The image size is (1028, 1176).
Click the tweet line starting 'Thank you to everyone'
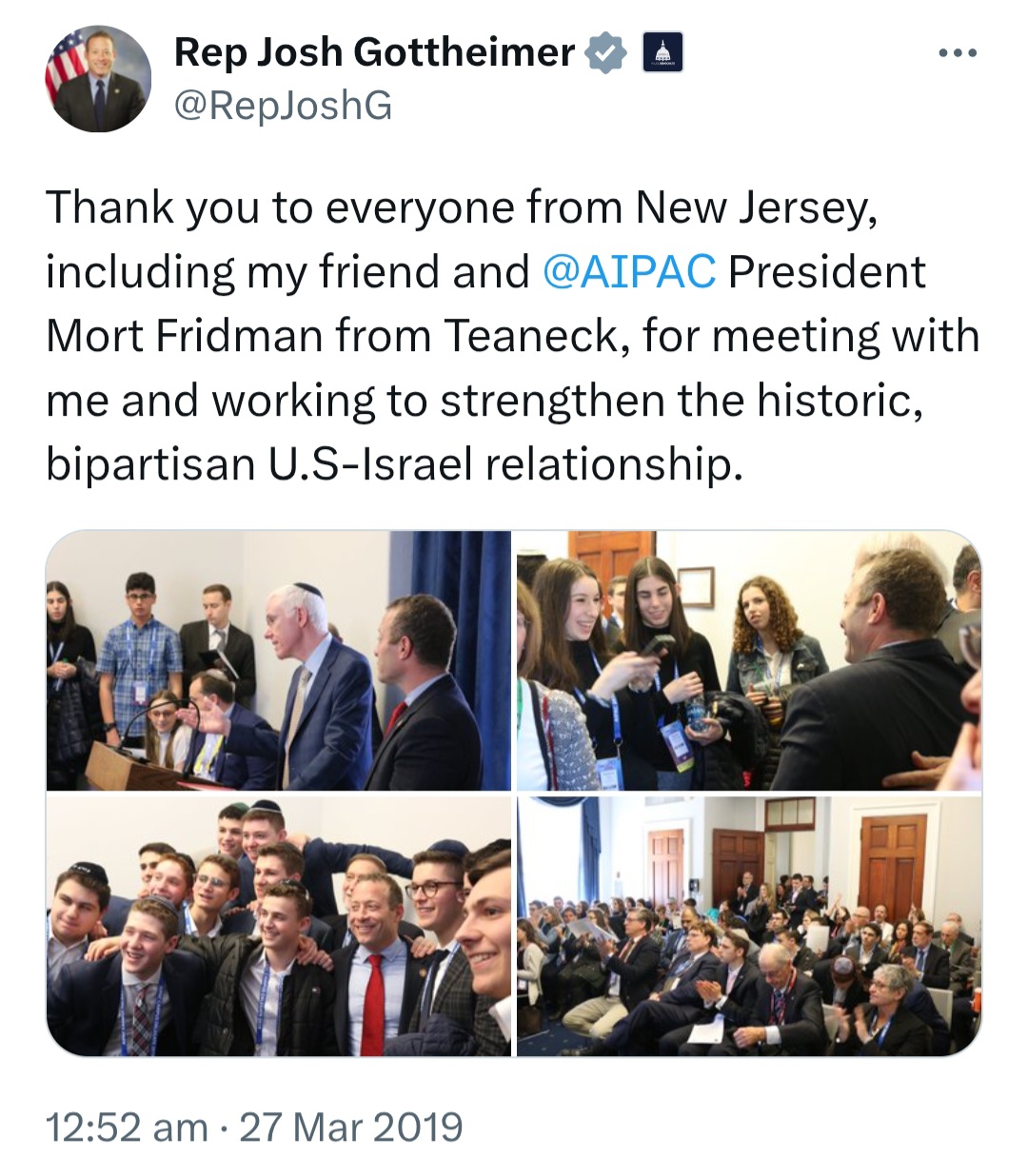(462, 207)
